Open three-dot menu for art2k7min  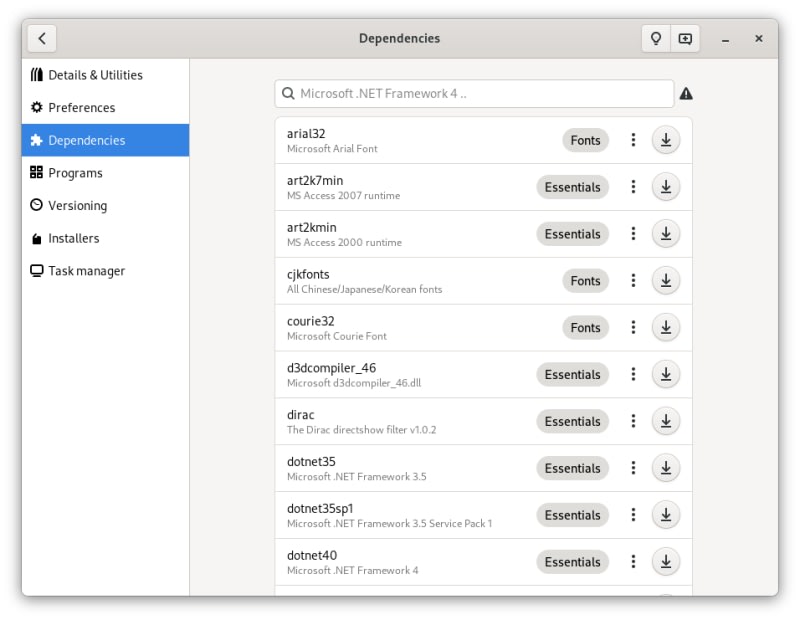(633, 187)
